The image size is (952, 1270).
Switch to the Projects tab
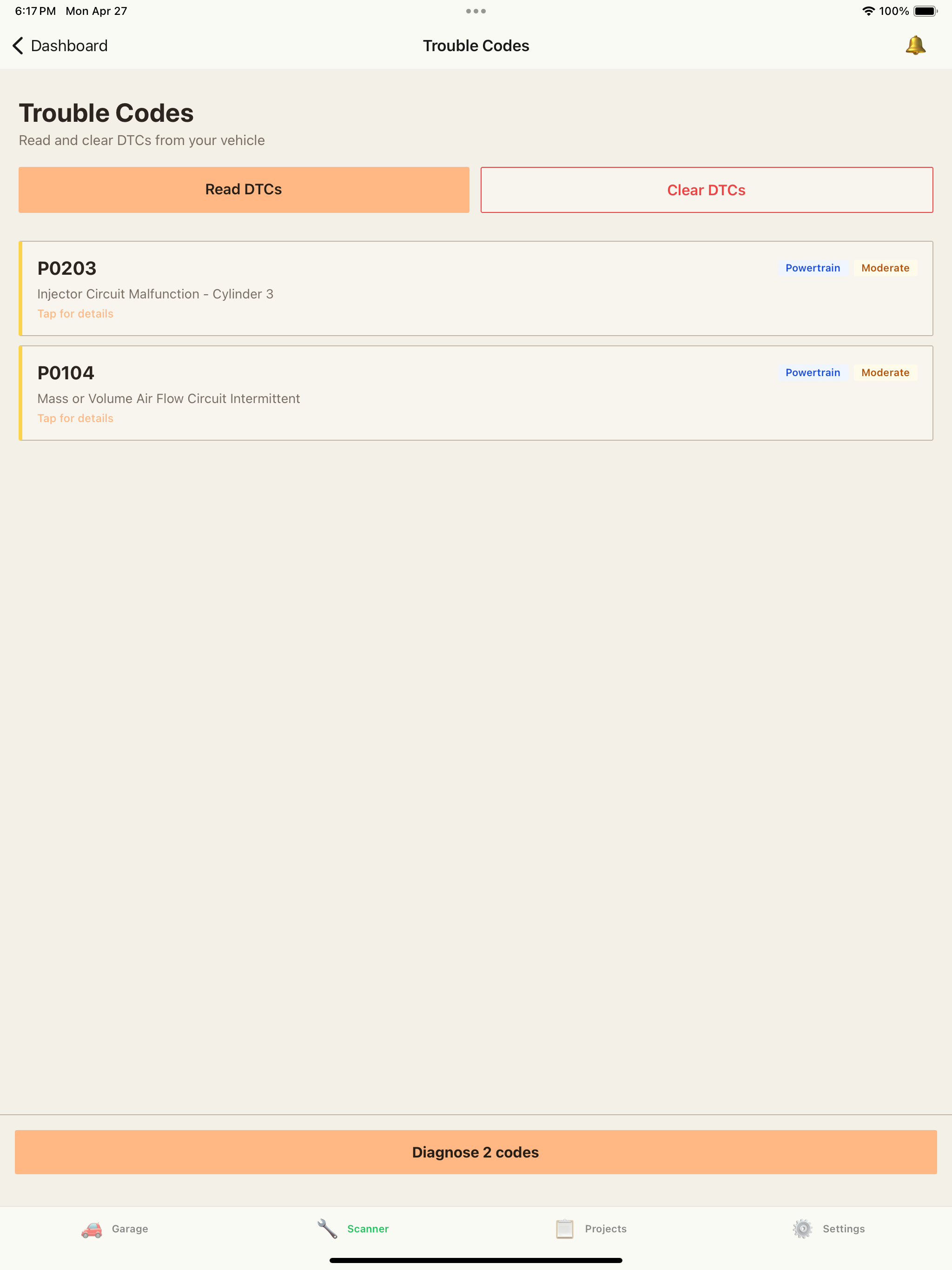590,1229
